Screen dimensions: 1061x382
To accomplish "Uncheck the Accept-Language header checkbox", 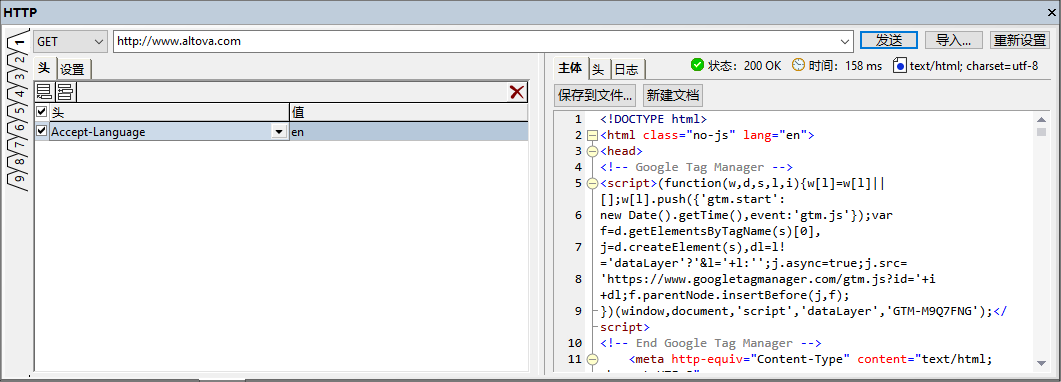I will (x=41, y=131).
